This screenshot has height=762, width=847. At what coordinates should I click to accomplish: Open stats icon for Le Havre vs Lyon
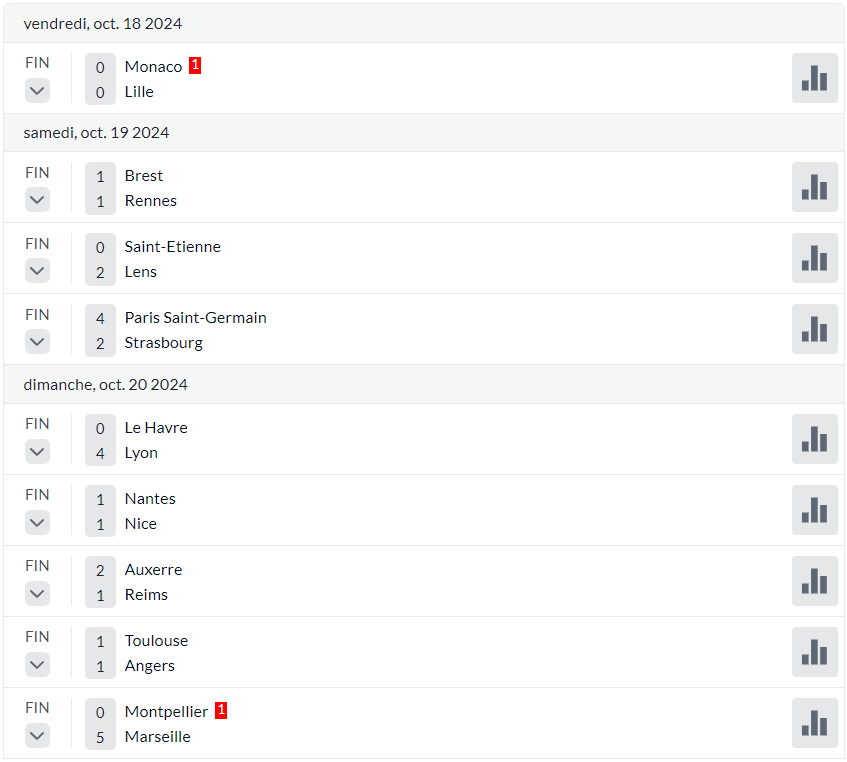tap(814, 439)
